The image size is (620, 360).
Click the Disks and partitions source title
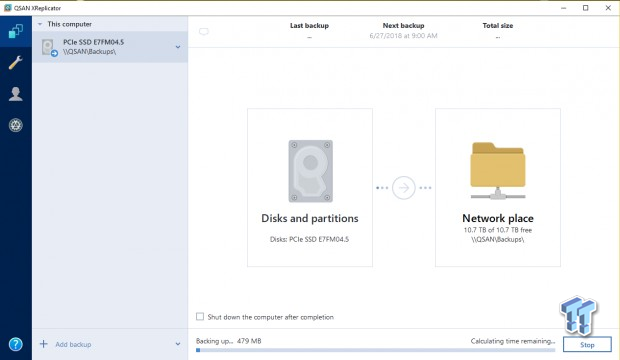pyautogui.click(x=310, y=218)
